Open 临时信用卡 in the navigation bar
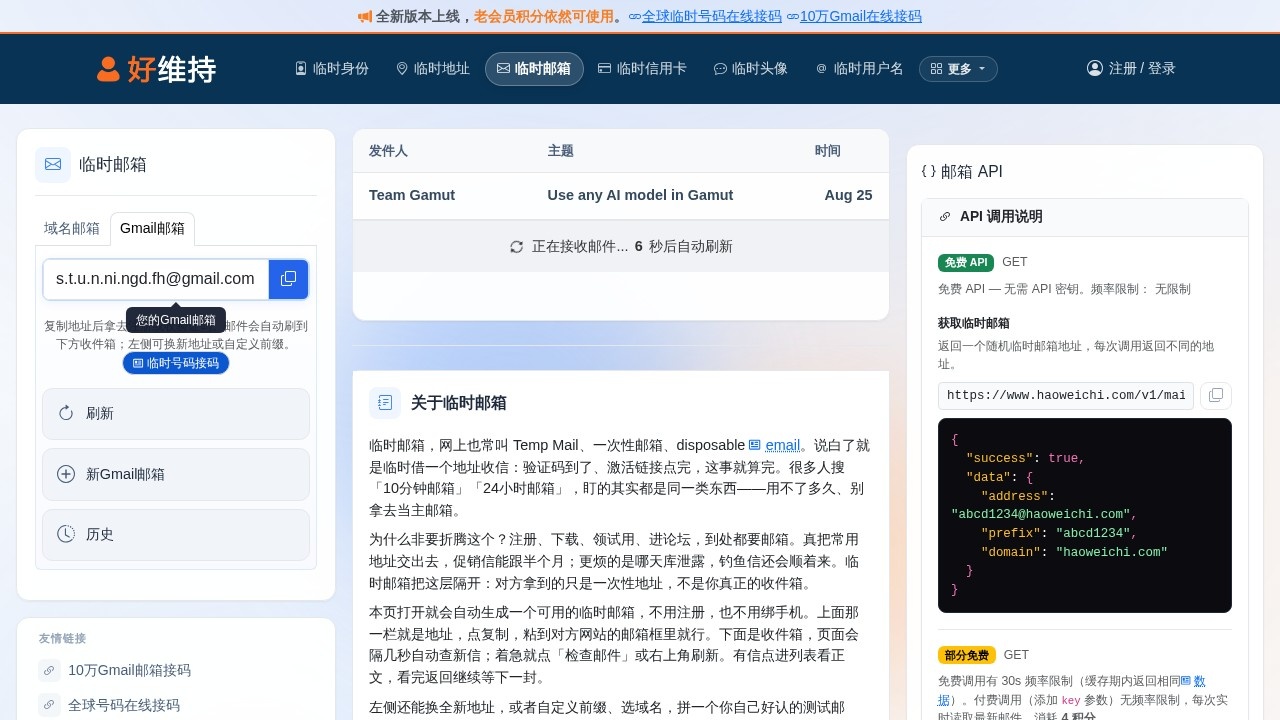The image size is (1280, 720). click(x=642, y=68)
